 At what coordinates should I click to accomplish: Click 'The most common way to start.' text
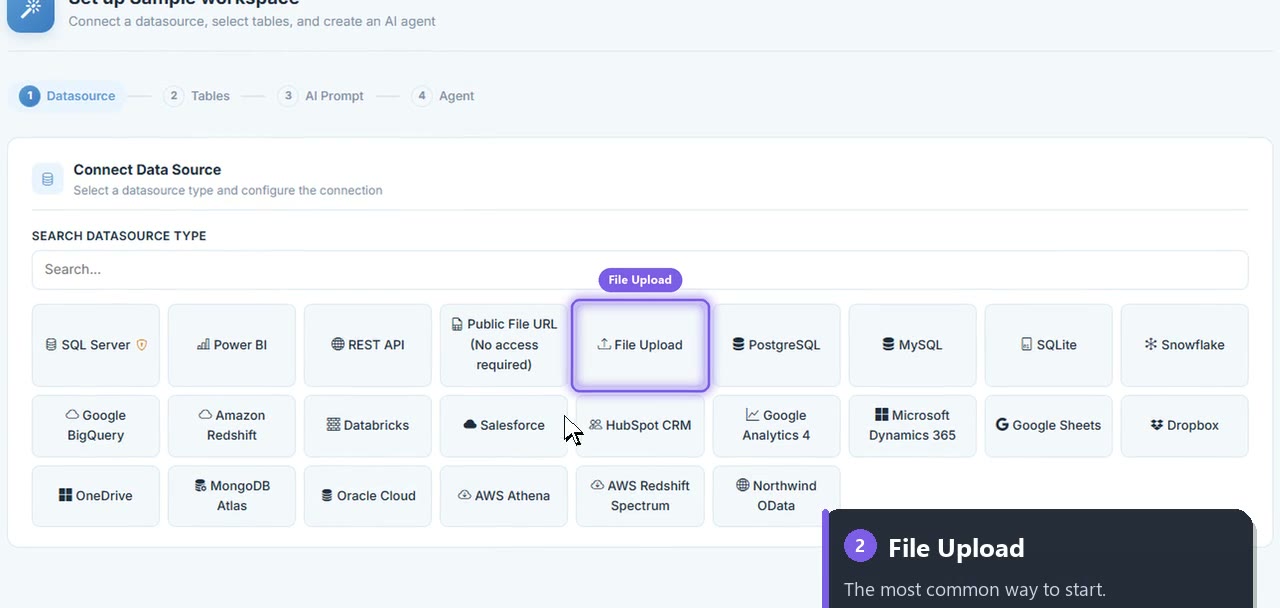975,590
